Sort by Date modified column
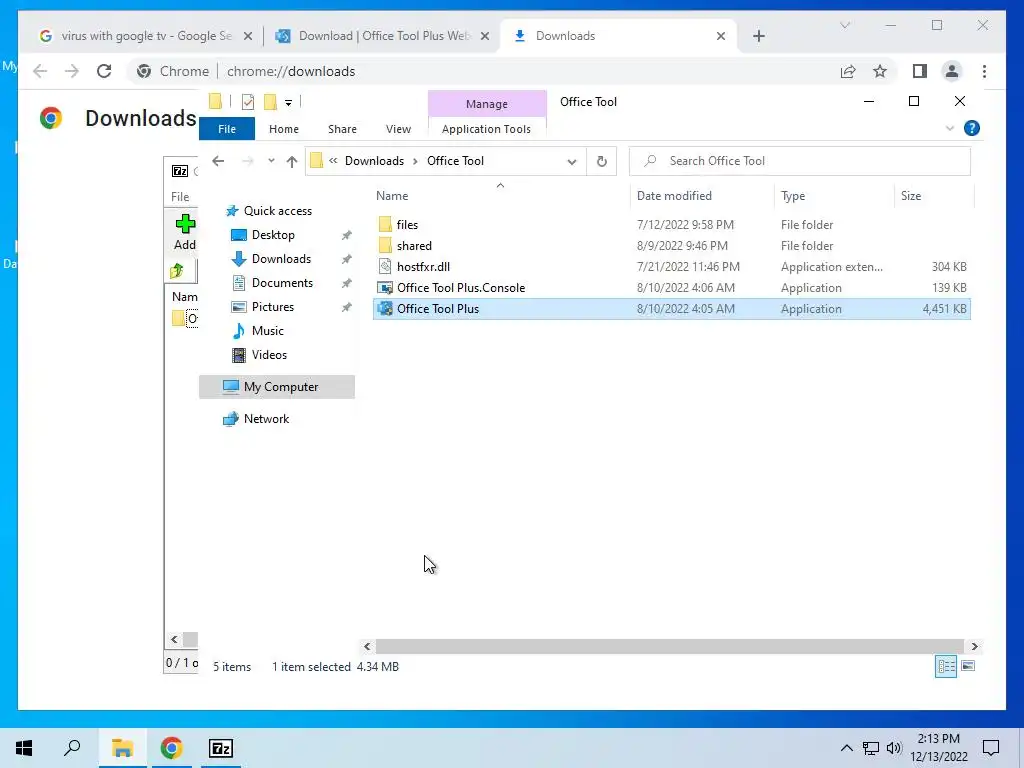1024x768 pixels. (x=674, y=195)
